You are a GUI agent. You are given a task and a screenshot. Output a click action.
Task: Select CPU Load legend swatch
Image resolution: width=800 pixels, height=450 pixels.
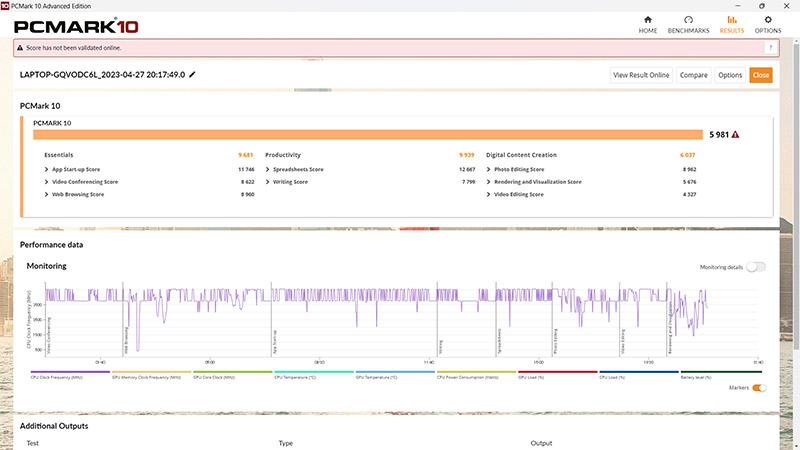tap(639, 372)
